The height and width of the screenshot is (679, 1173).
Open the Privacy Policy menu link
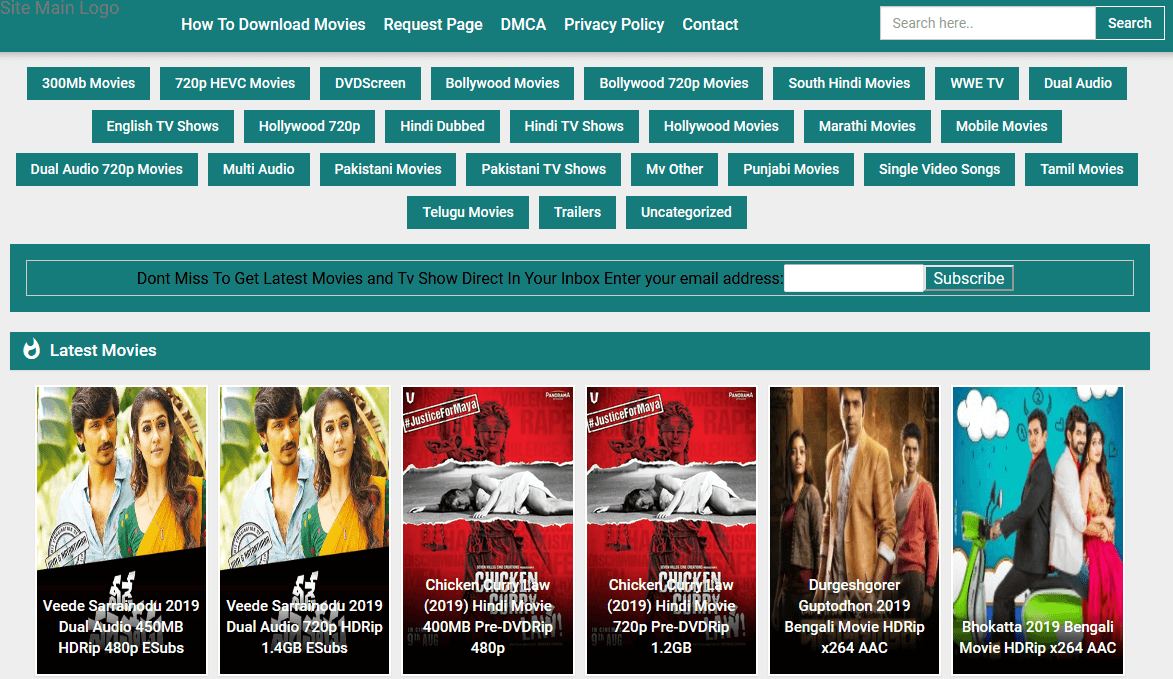point(614,25)
